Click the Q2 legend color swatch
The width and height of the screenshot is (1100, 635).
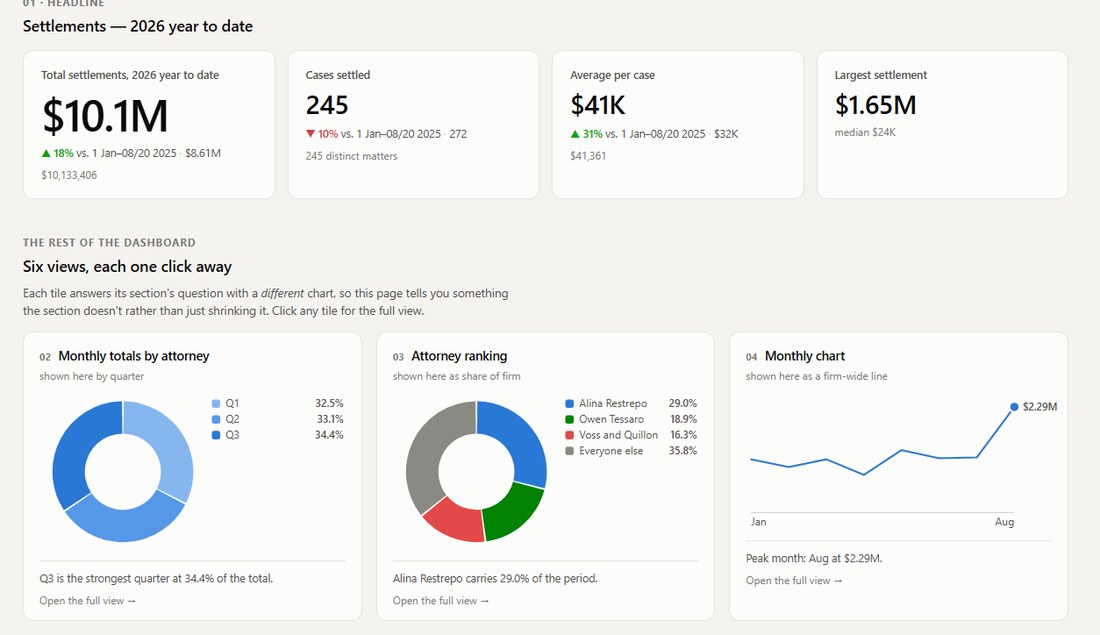(216, 420)
